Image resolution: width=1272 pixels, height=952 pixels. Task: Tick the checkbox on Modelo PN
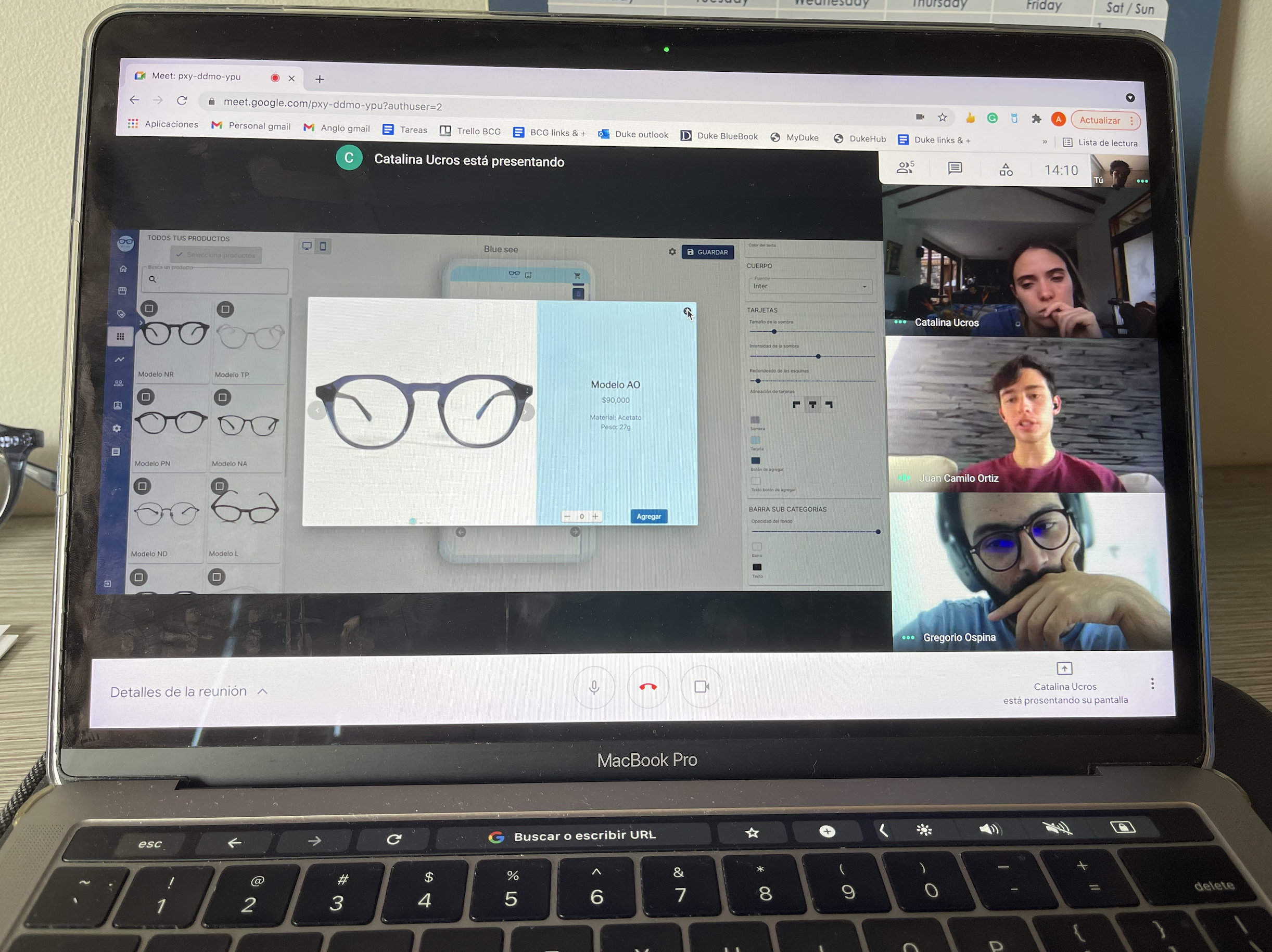pyautogui.click(x=146, y=396)
